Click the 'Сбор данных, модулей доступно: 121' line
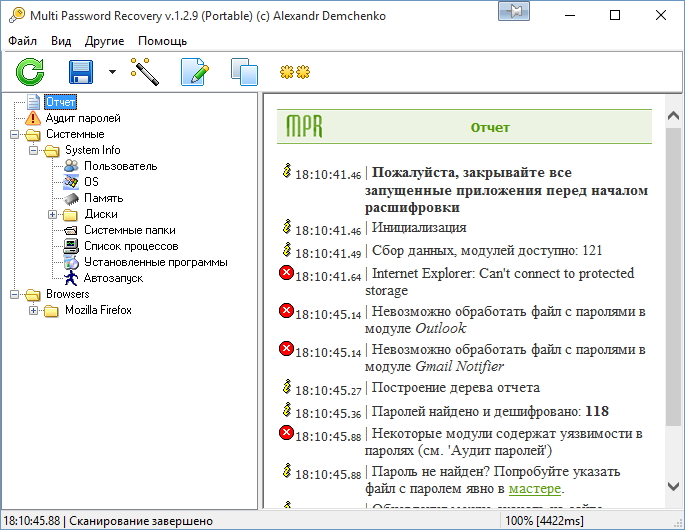 [x=487, y=250]
